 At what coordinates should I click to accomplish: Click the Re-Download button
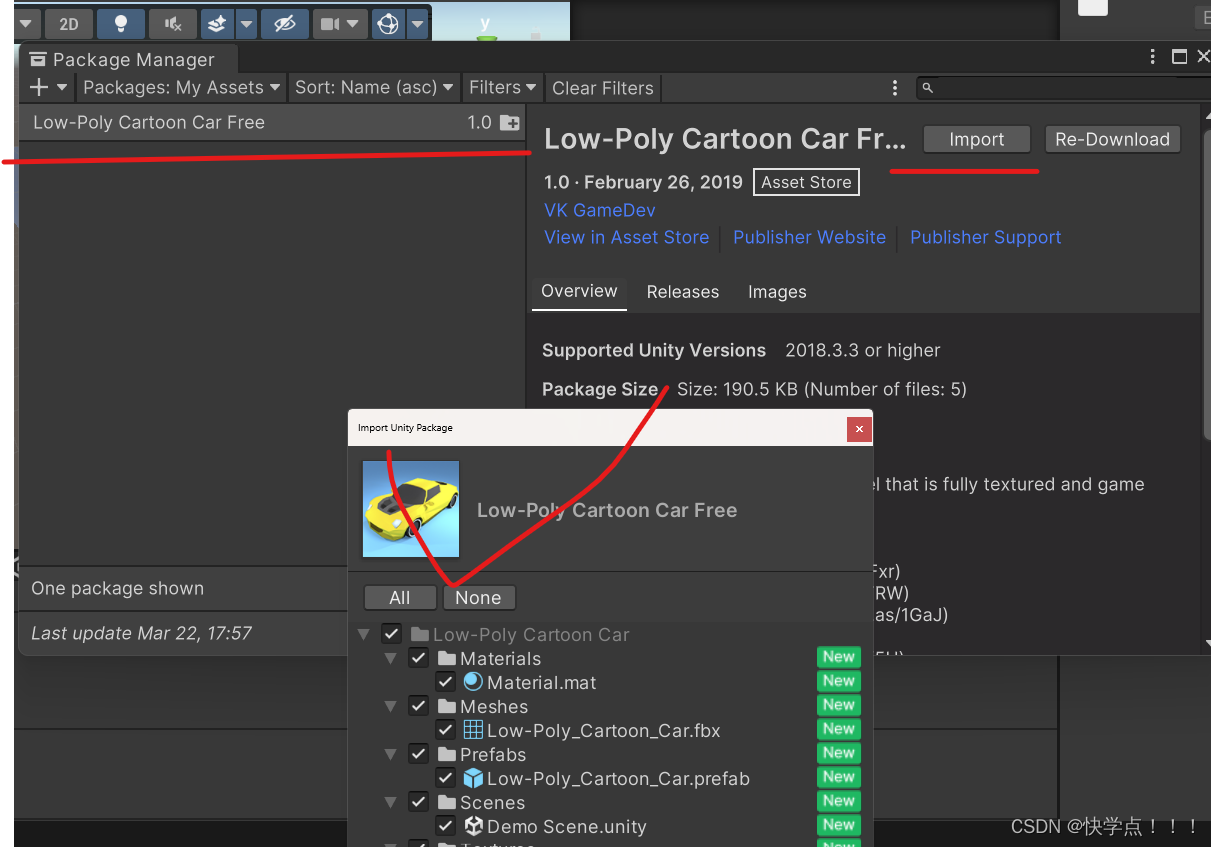[1112, 139]
